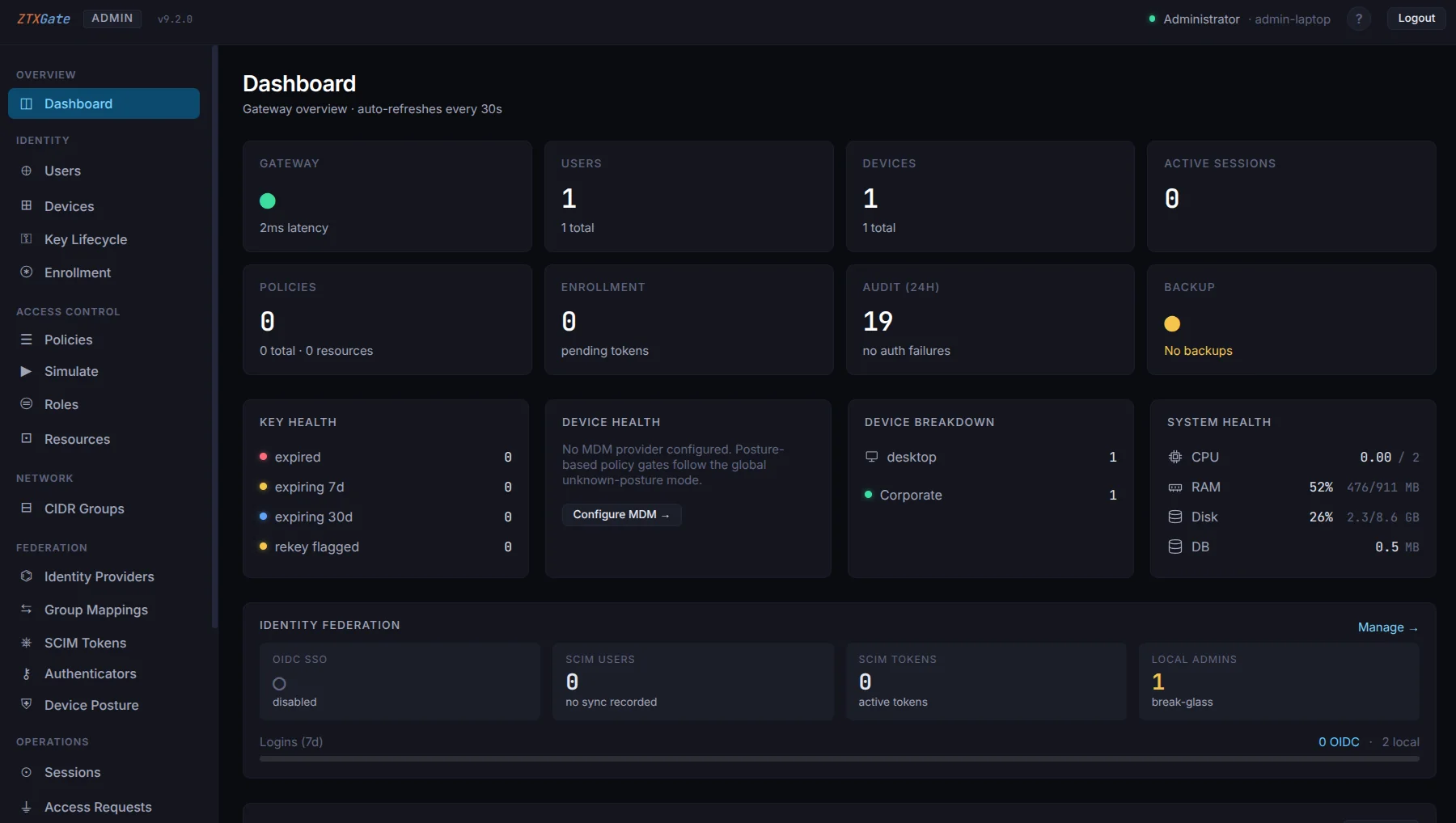The height and width of the screenshot is (823, 1456).
Task: Click the "v9.2.0" version label
Action: point(175,19)
